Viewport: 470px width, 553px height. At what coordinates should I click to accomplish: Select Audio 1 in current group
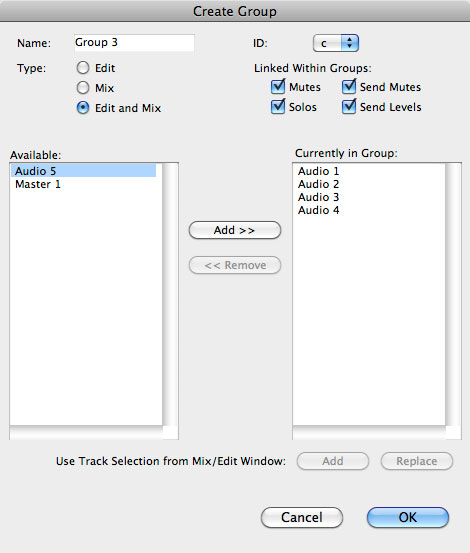tap(369, 171)
